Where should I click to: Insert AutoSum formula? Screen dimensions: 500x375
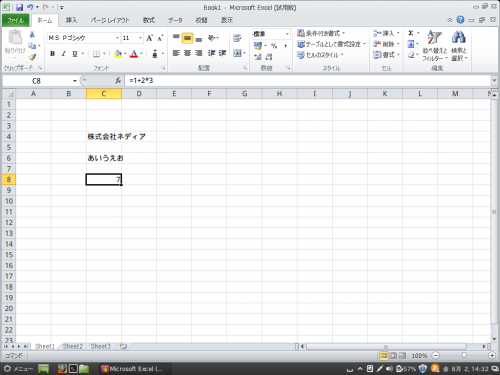point(411,33)
